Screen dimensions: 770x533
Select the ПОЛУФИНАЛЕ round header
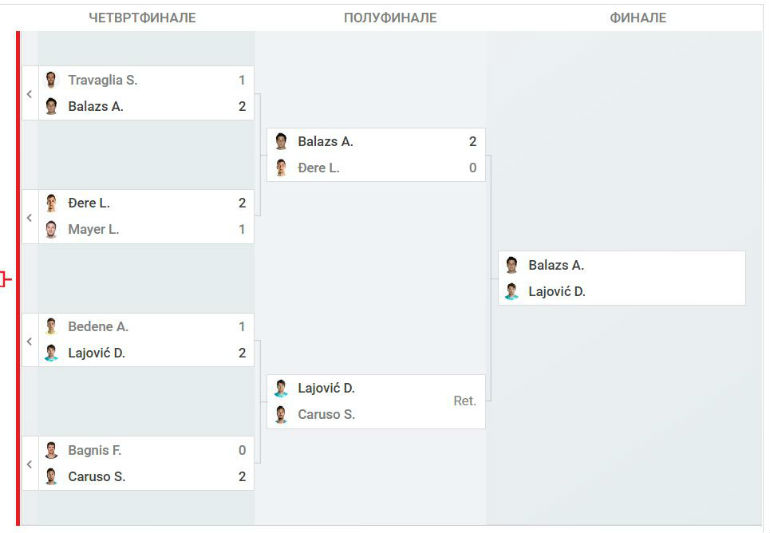(x=390, y=18)
